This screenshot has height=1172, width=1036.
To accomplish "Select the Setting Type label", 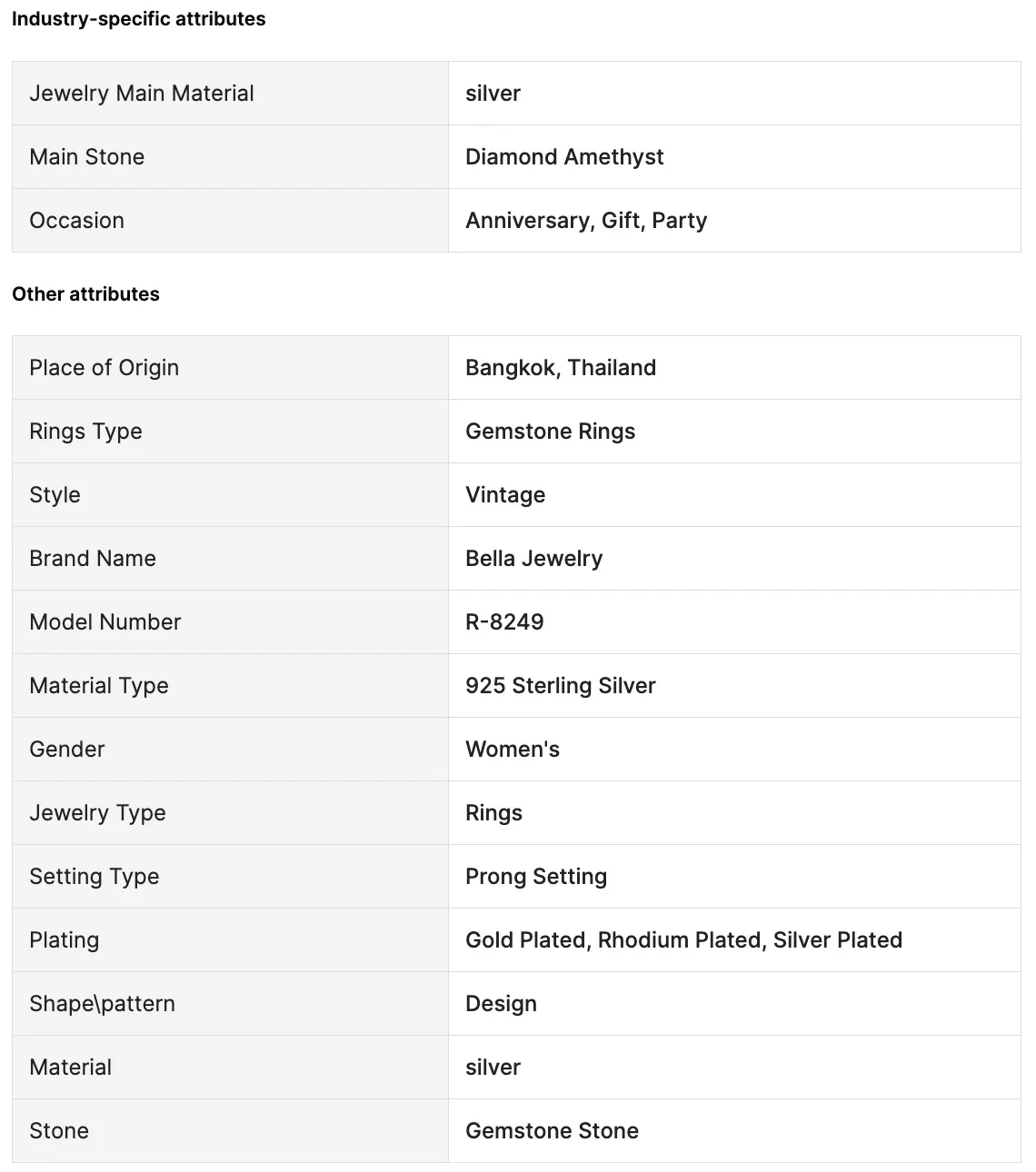I will (94, 877).
